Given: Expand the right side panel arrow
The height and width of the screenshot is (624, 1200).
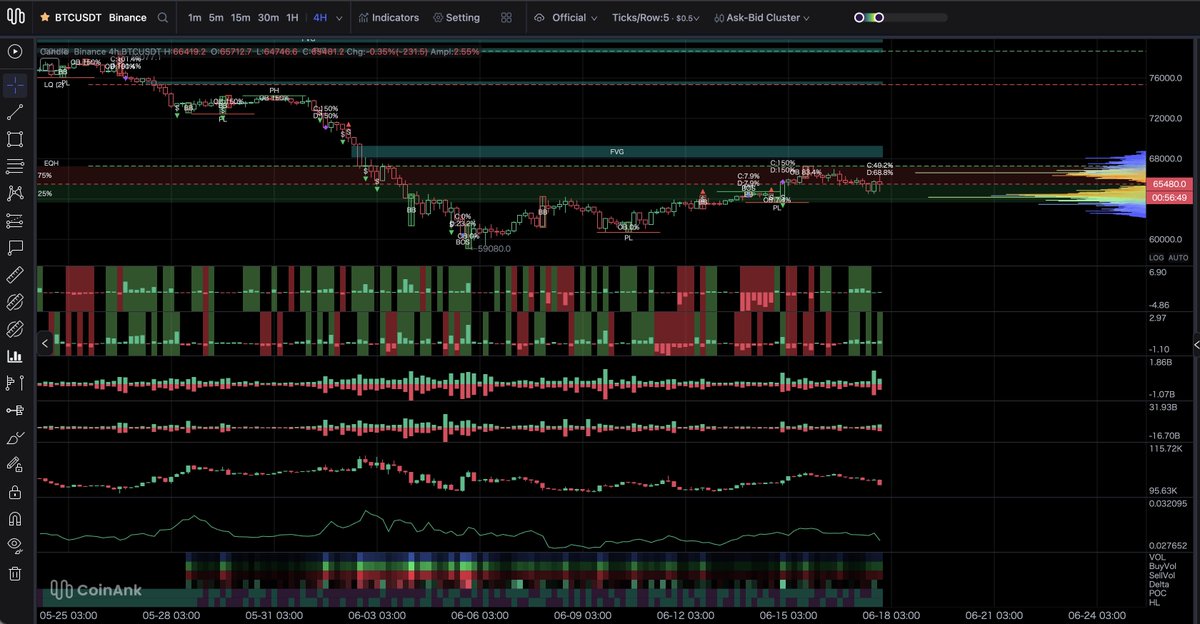Looking at the screenshot, I should 1196,343.
